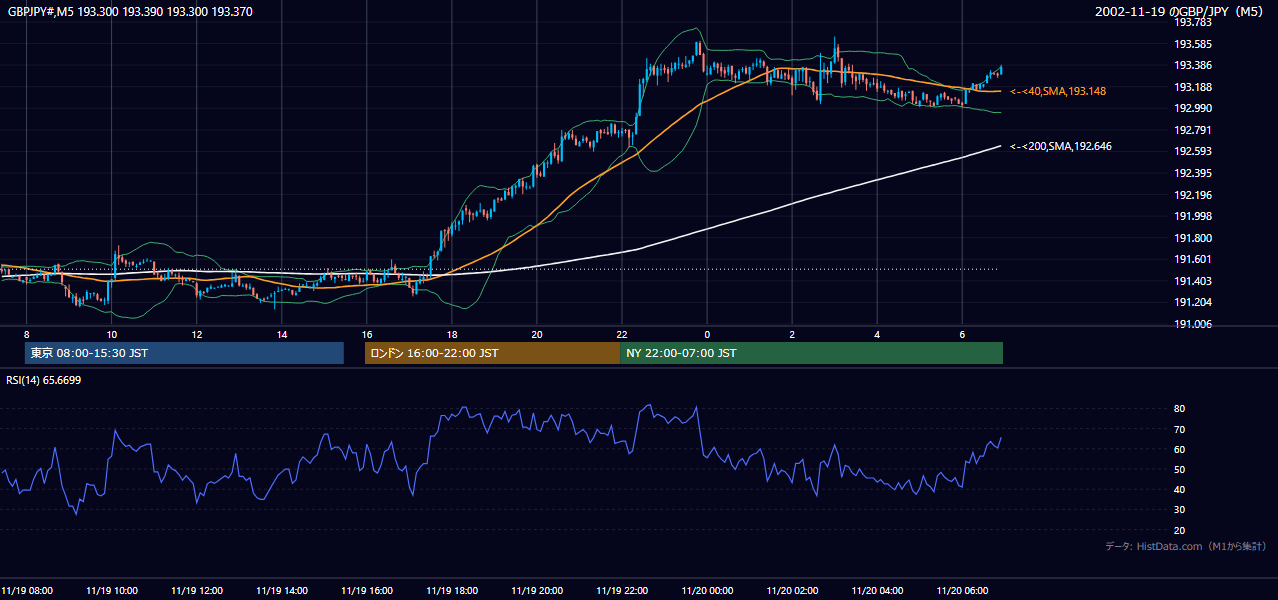
Task: Click price axis value 192.593
Action: click(1192, 151)
